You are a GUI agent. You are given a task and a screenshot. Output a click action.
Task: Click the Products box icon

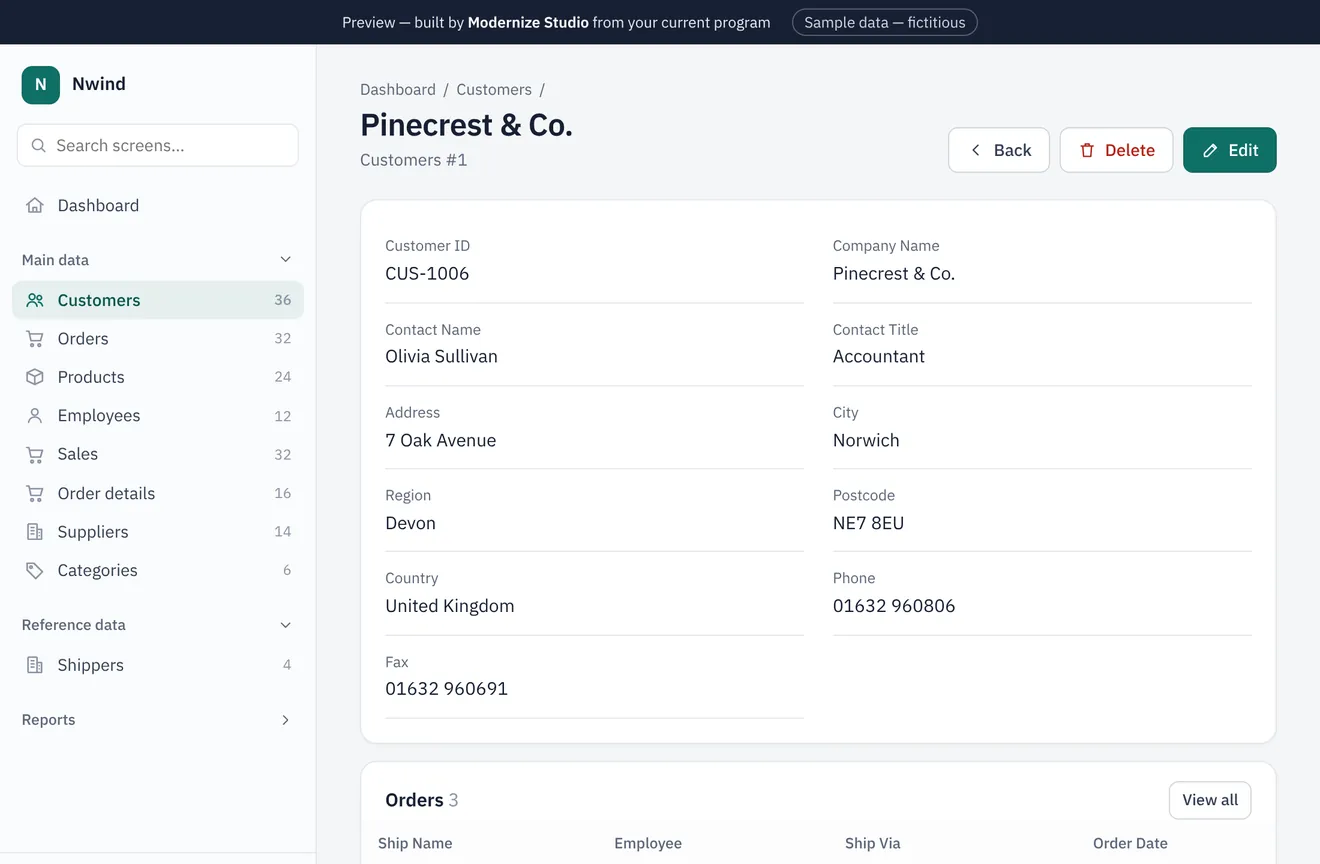pos(35,377)
